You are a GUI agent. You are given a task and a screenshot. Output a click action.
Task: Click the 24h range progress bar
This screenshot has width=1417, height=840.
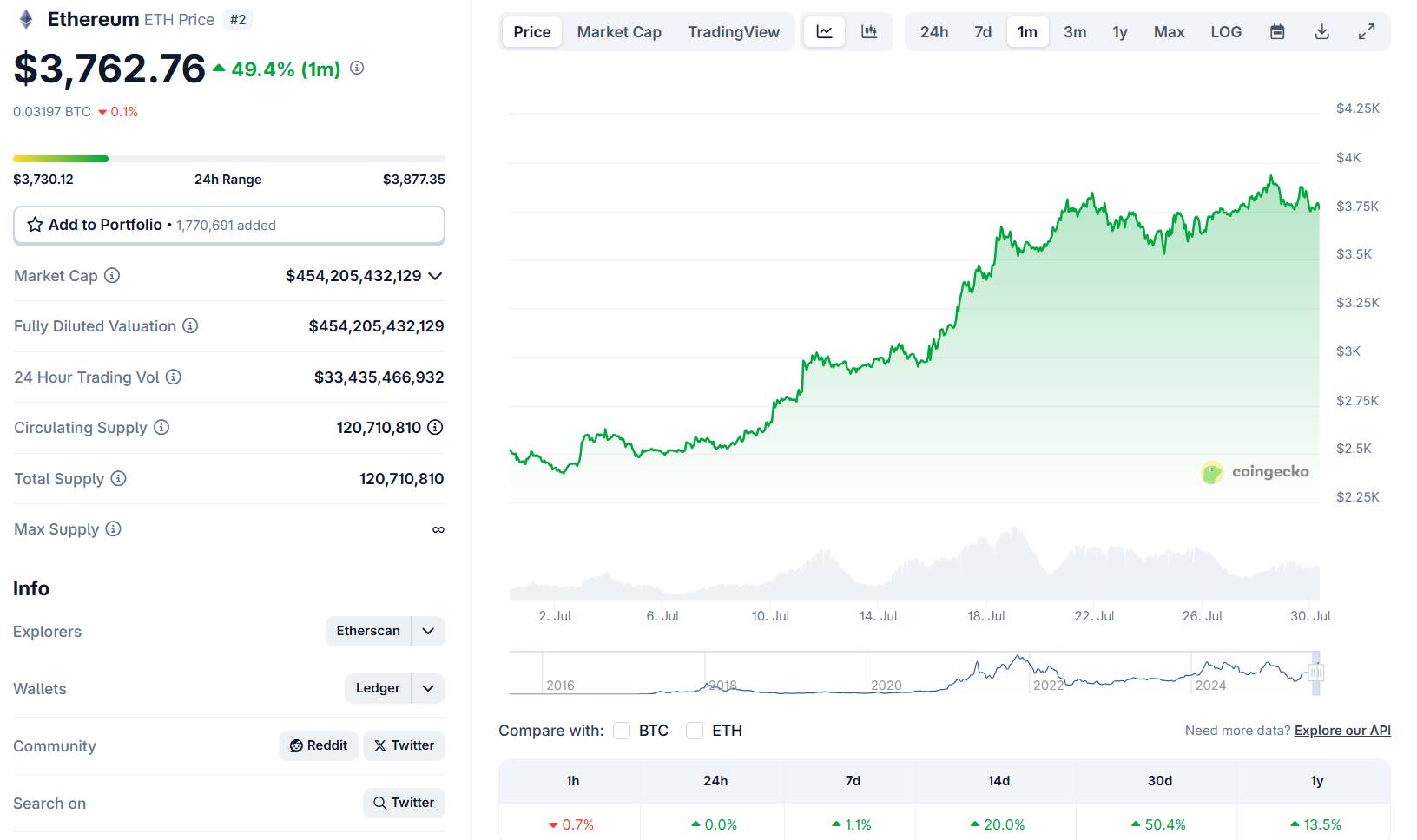229,159
